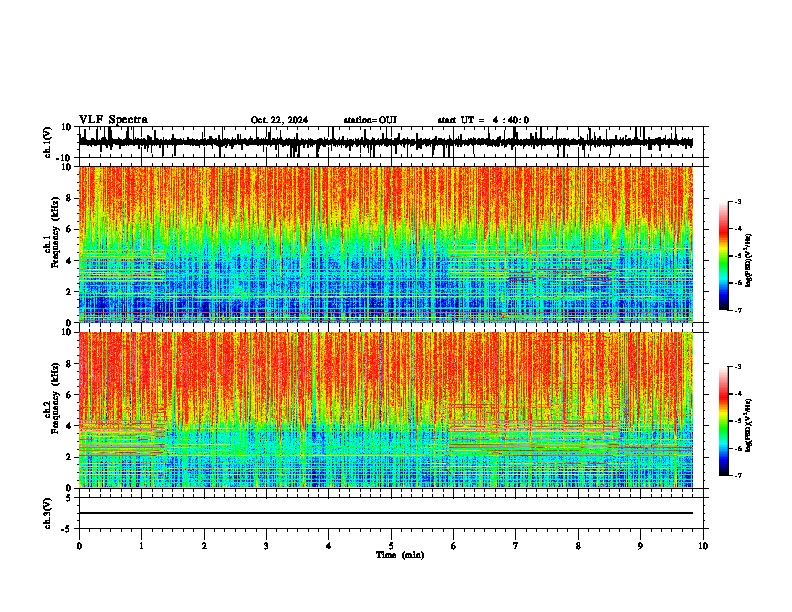Click time axis tick label '0'
Screen dimensions: 792x612
coord(79,545)
